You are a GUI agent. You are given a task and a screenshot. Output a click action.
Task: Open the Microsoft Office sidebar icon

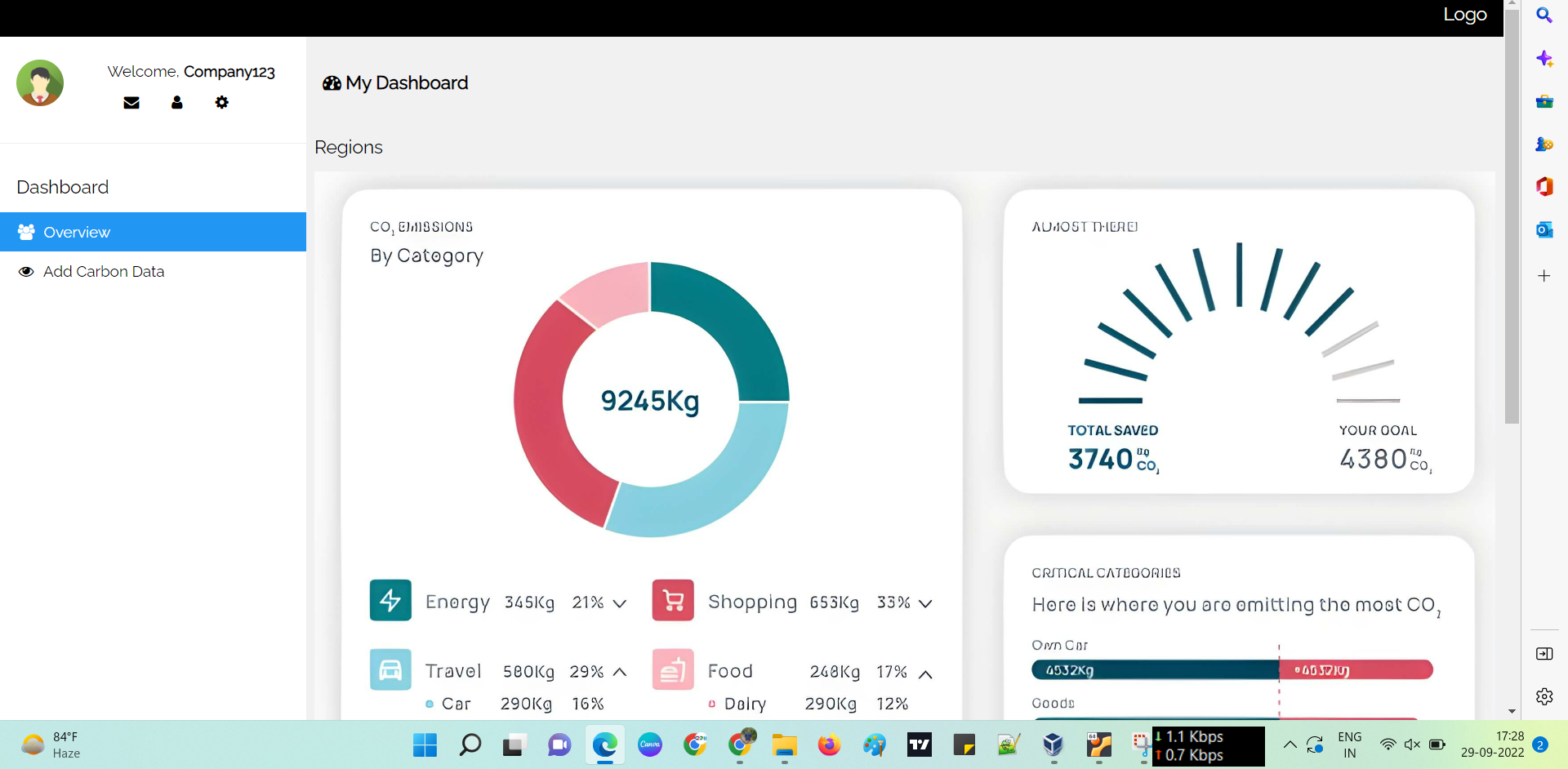[1544, 187]
